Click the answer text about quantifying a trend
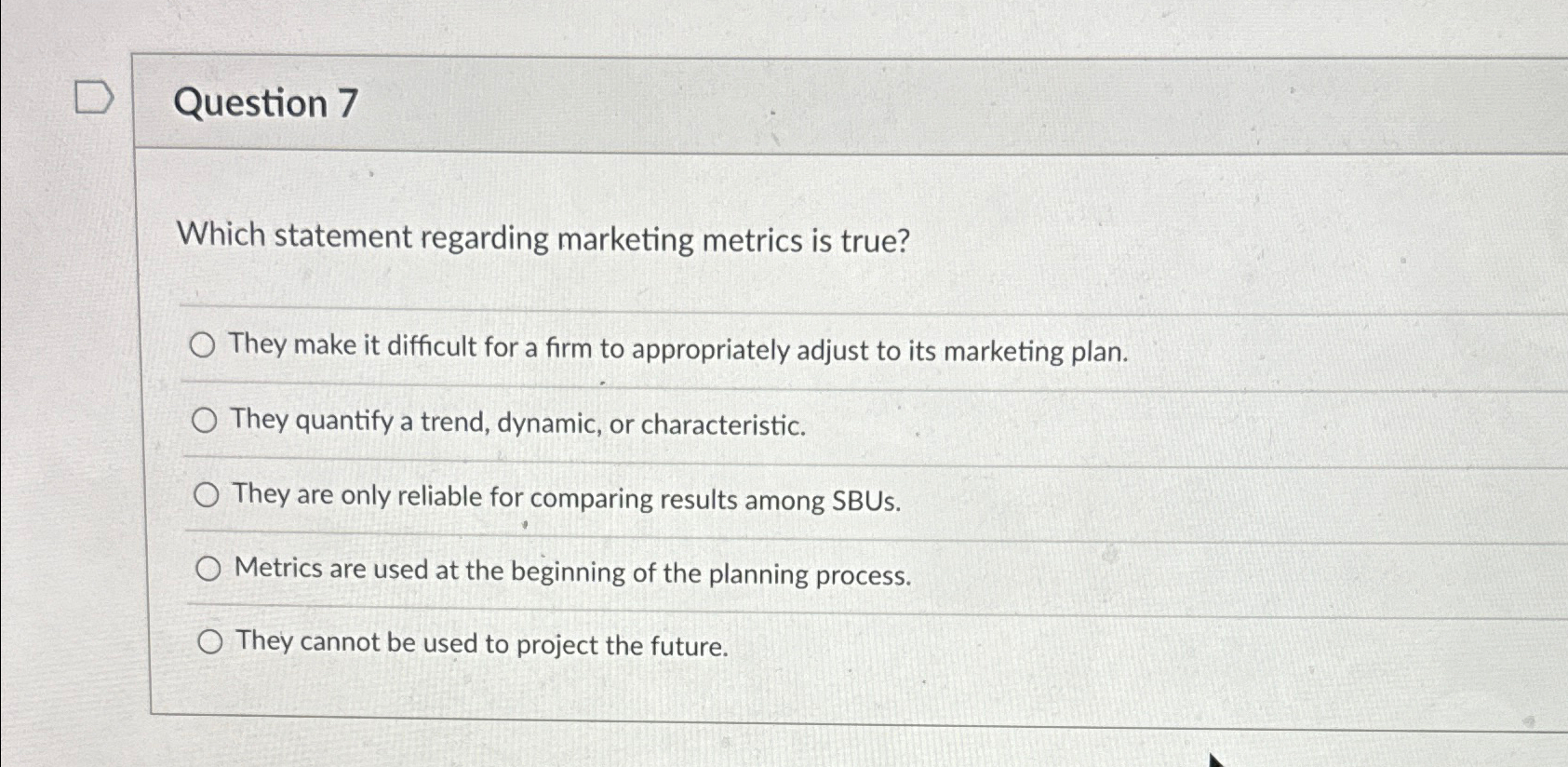Image resolution: width=1568 pixels, height=767 pixels. [517, 424]
